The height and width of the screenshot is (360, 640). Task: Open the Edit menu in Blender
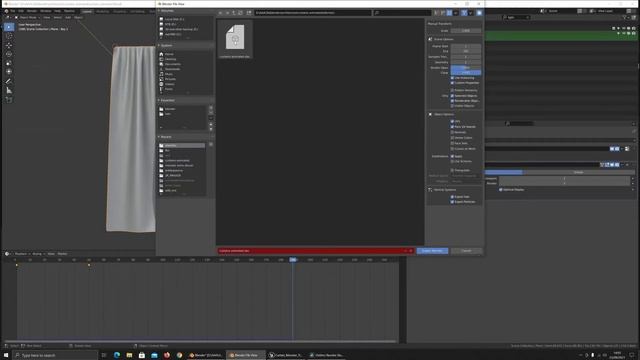[x=21, y=11]
